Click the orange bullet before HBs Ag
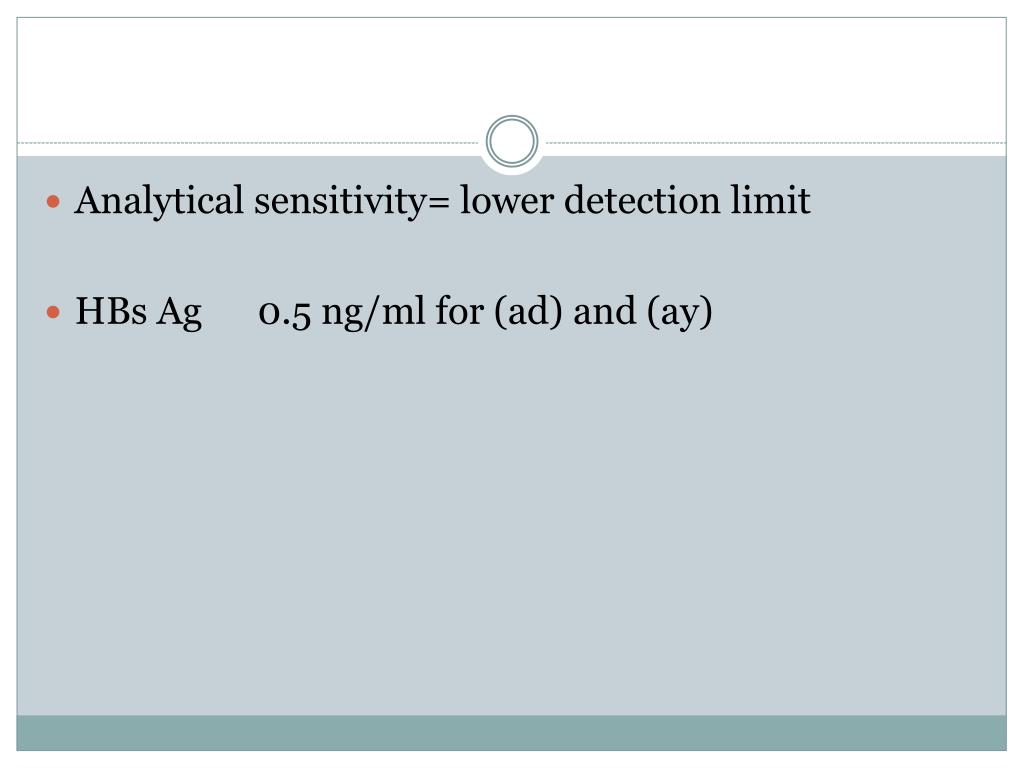This screenshot has height=768, width=1024. 54,312
